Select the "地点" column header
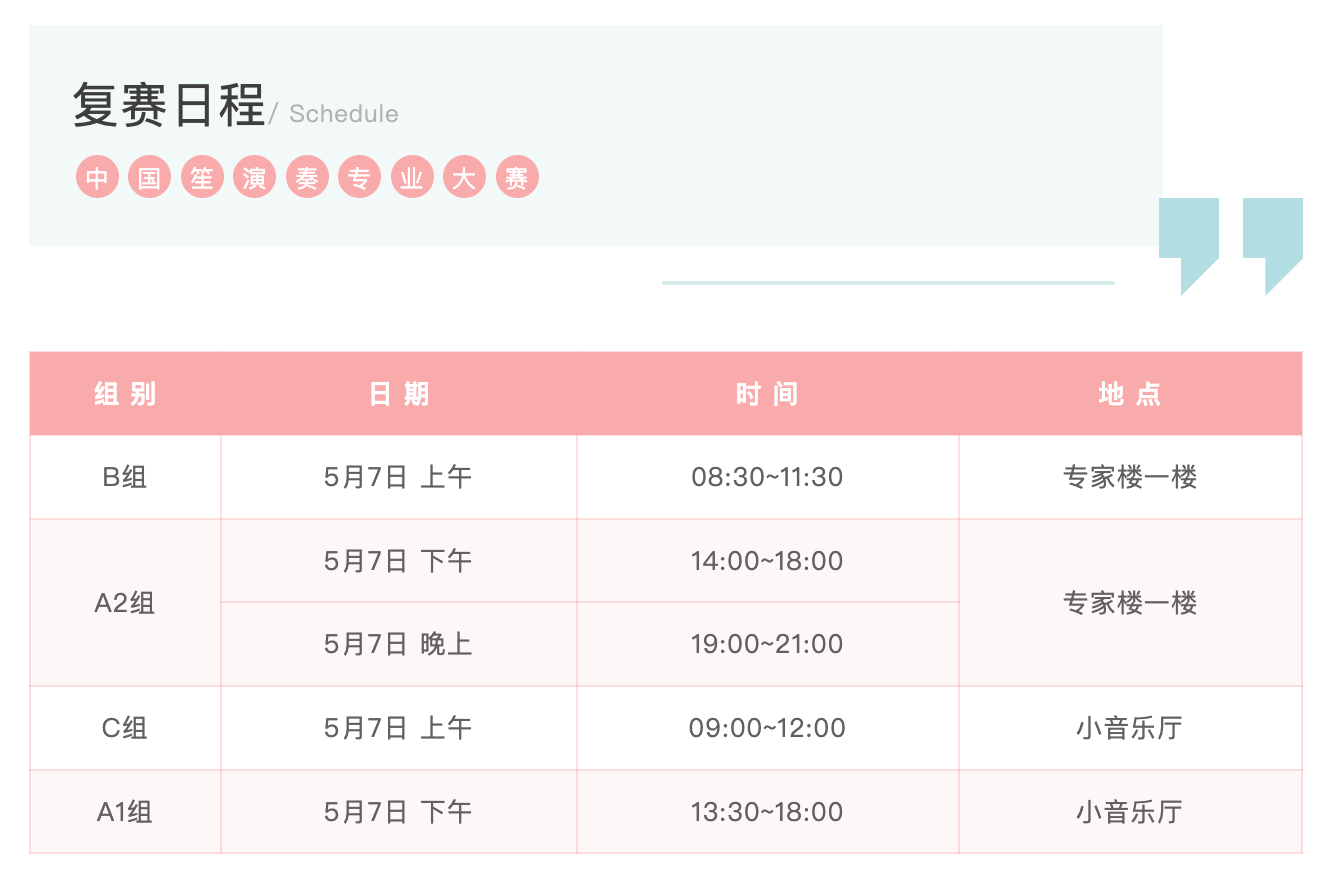The image size is (1334, 874). [x=1130, y=394]
